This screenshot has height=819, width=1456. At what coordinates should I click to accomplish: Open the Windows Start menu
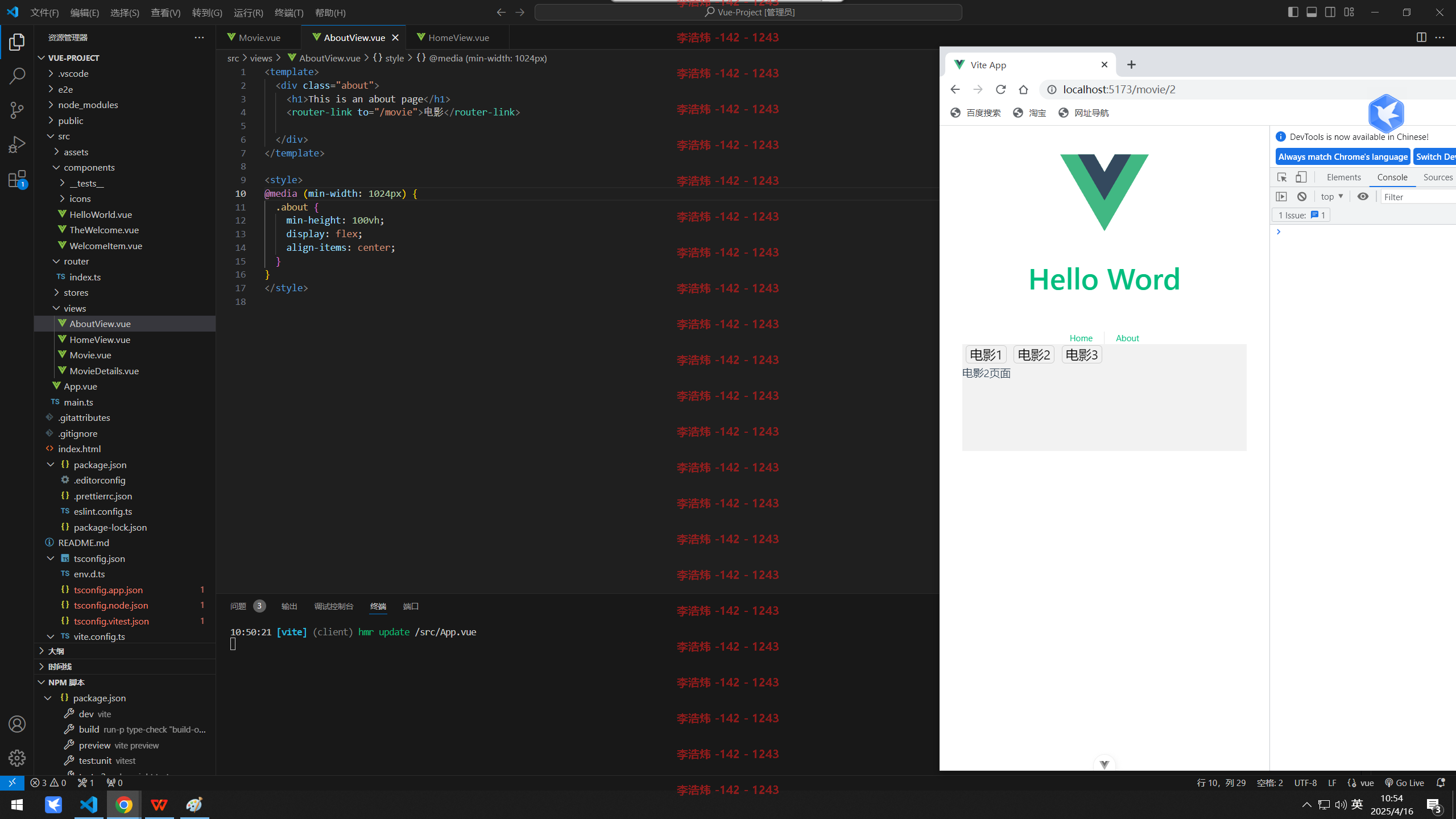click(17, 805)
